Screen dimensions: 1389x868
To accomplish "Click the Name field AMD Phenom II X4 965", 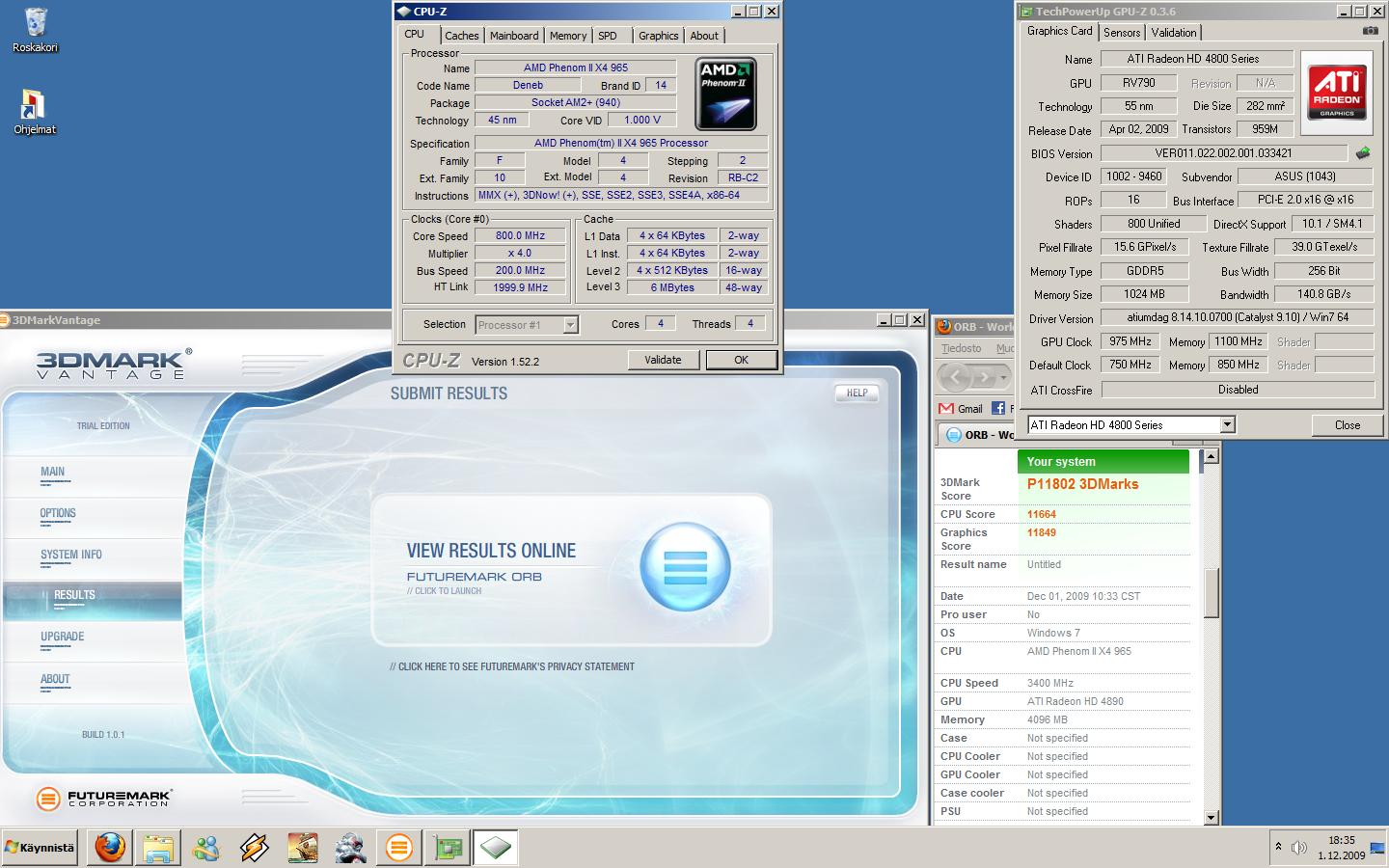I will tap(576, 68).
